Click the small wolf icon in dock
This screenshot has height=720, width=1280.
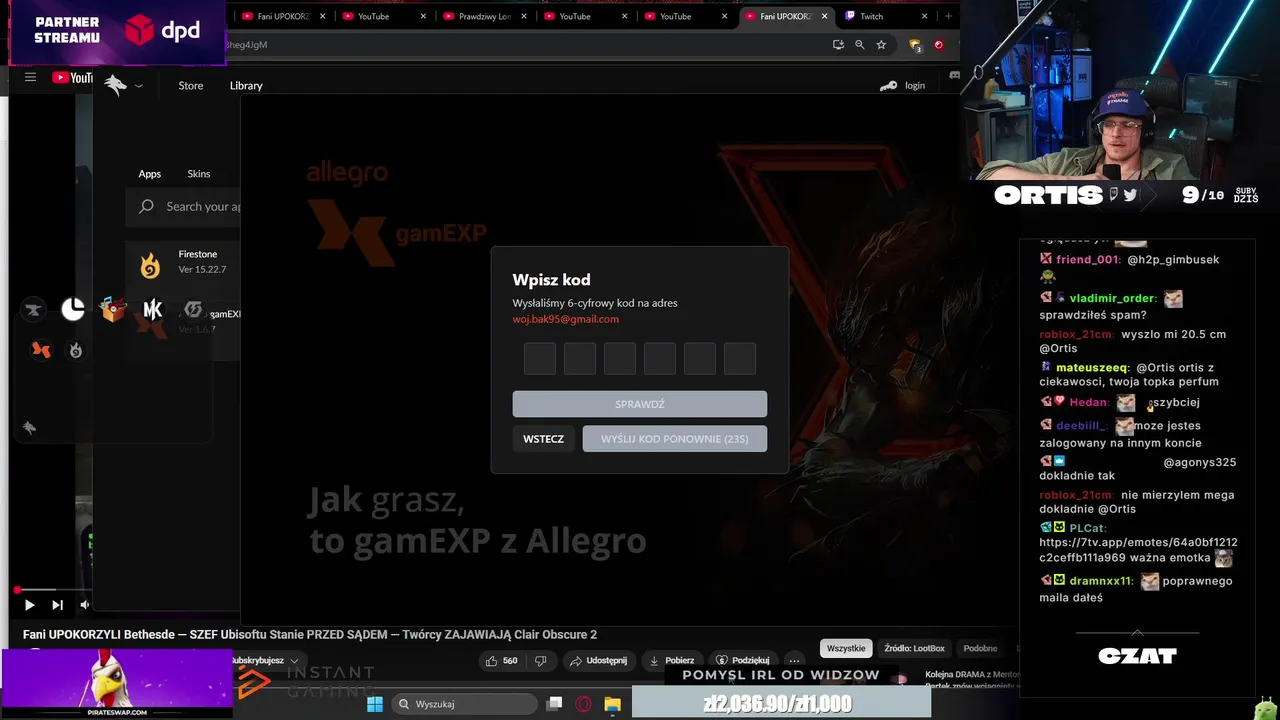(29, 427)
